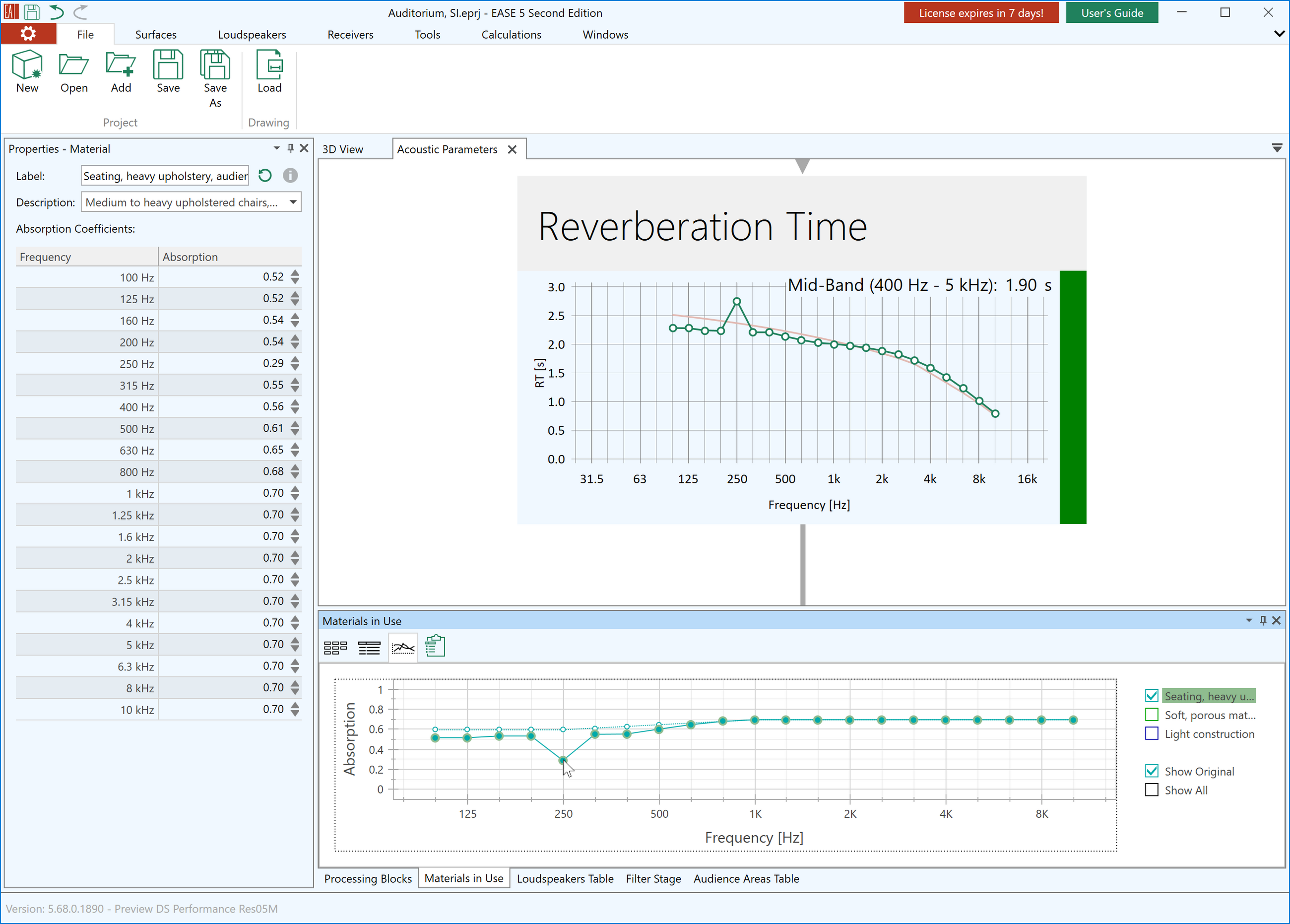This screenshot has width=1290, height=924.
Task: Reset material label with green refresh icon
Action: point(265,176)
